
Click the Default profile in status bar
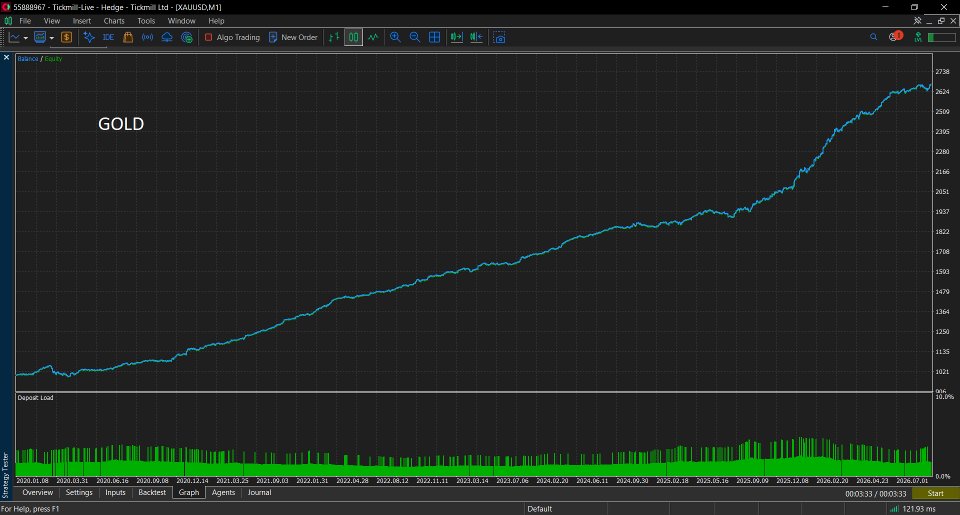click(x=539, y=509)
